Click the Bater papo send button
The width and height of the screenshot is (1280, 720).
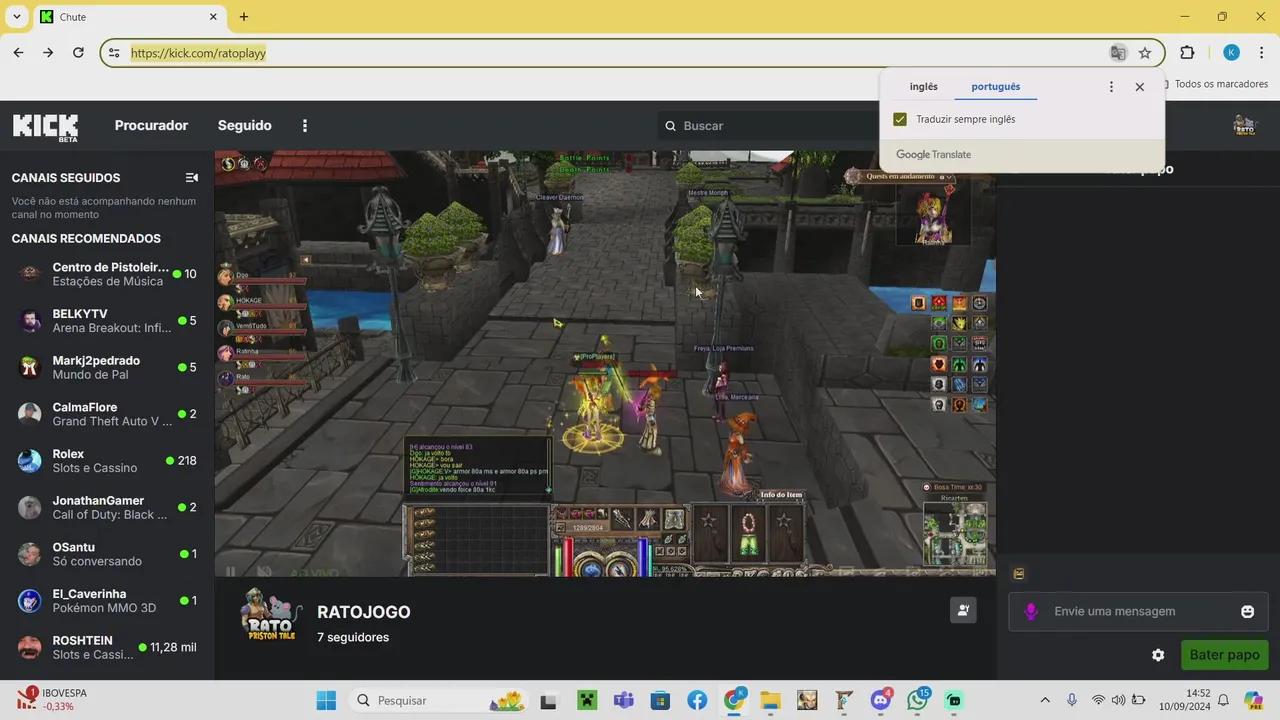coord(1224,655)
